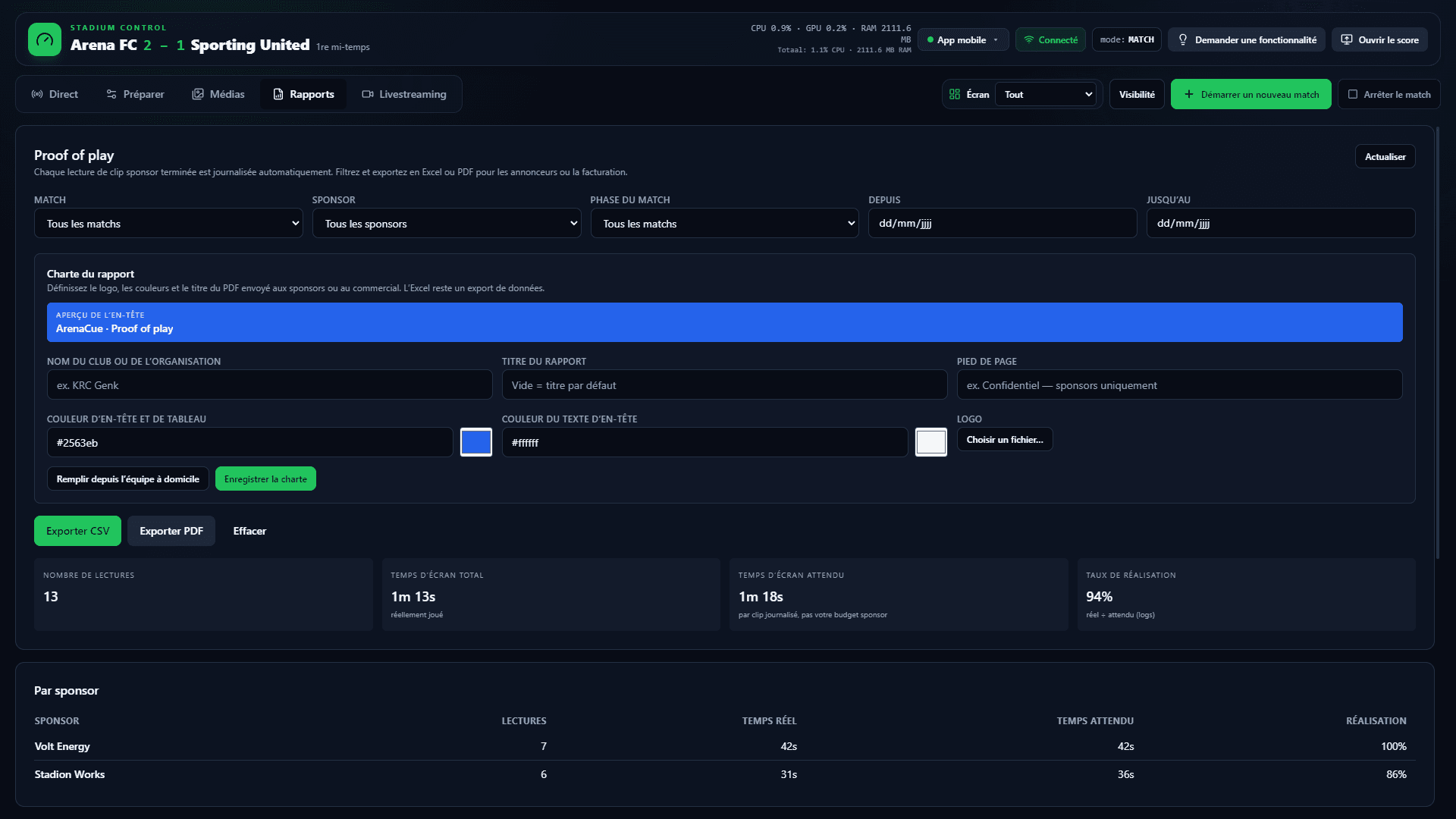Click the Depuis date field
Image resolution: width=1456 pixels, height=819 pixels.
[1003, 223]
